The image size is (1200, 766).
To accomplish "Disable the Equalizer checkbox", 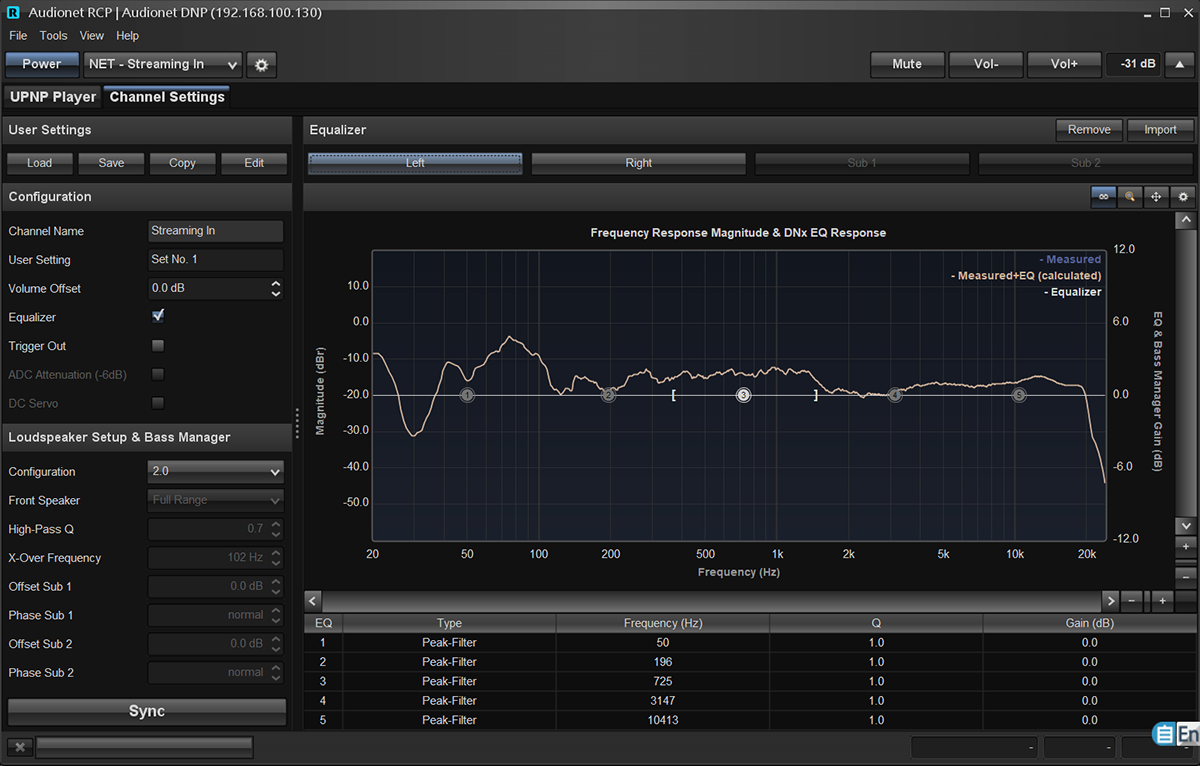I will click(157, 316).
